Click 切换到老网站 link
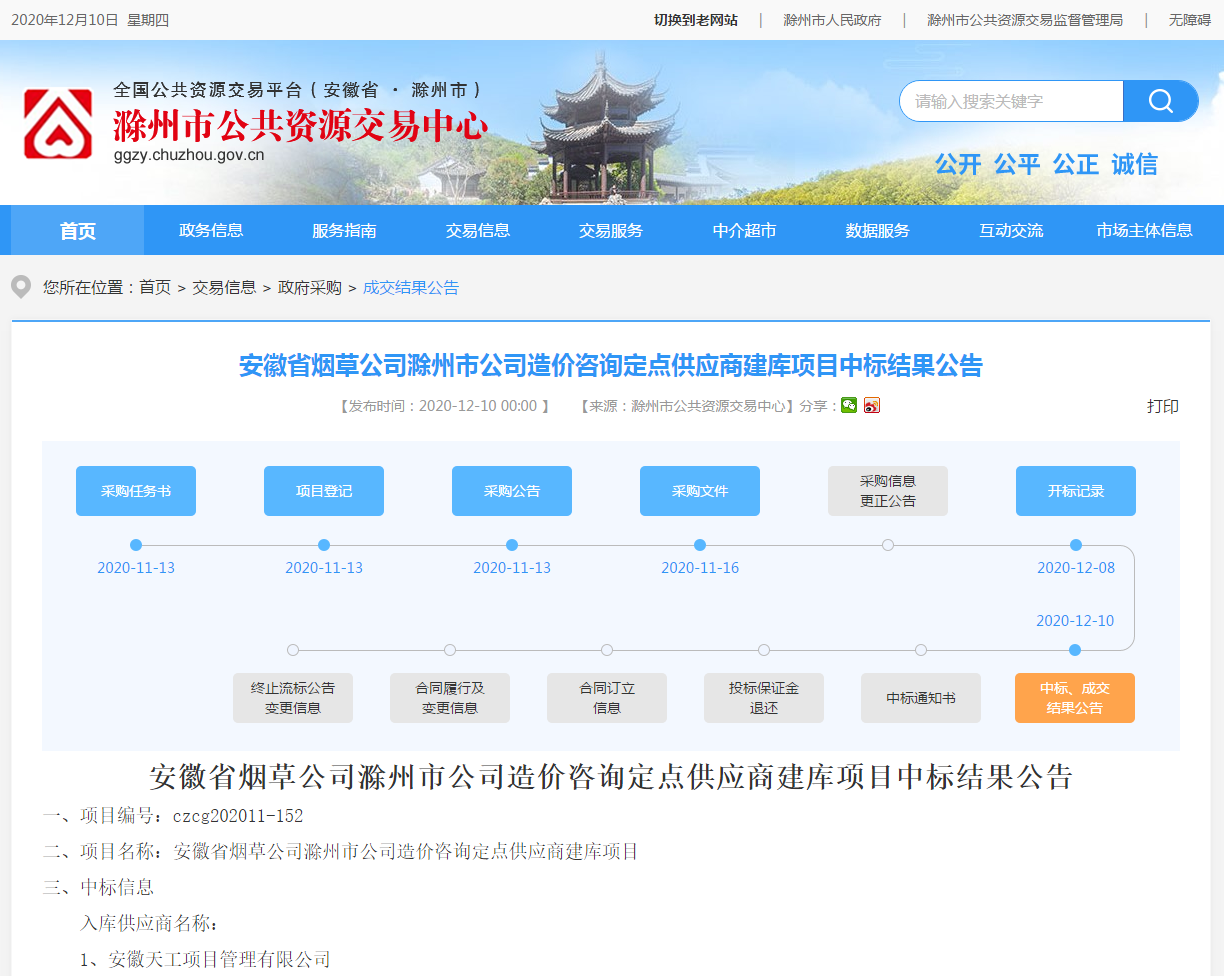Image resolution: width=1224 pixels, height=978 pixels. click(696, 20)
